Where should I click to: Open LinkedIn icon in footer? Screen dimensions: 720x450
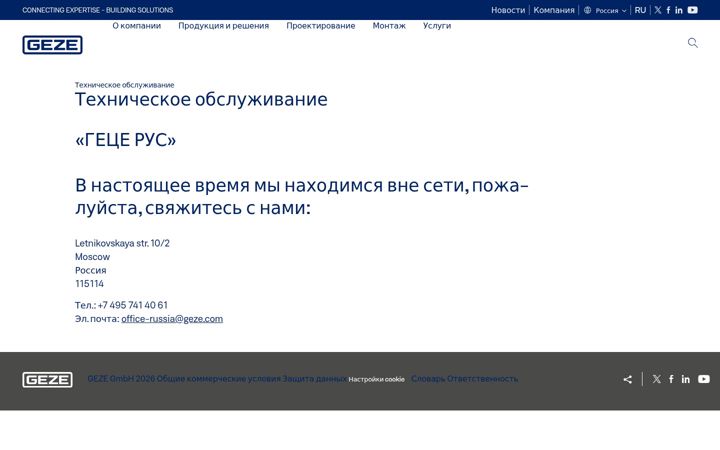(686, 379)
